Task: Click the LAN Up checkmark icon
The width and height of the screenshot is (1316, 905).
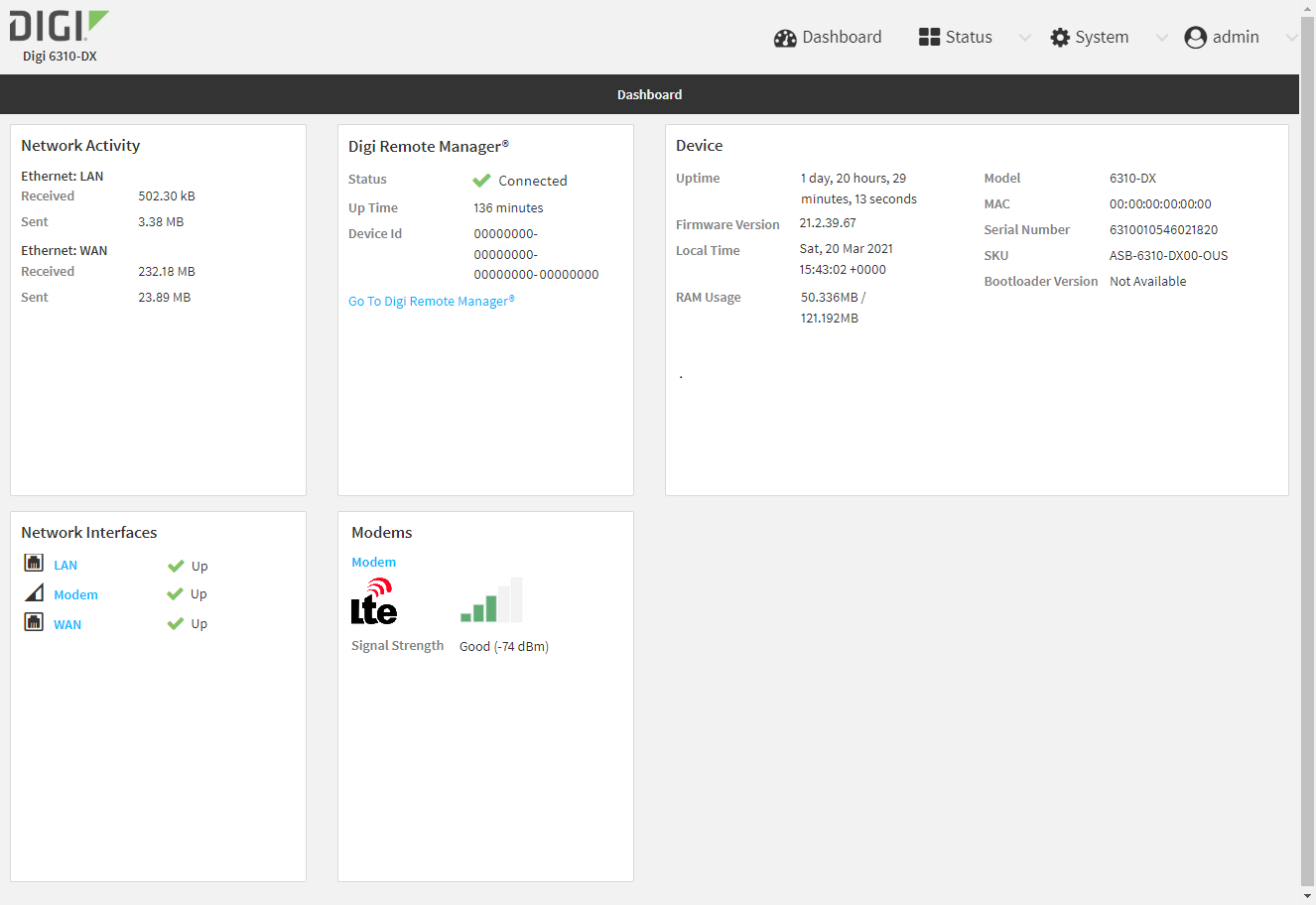Action: point(176,566)
